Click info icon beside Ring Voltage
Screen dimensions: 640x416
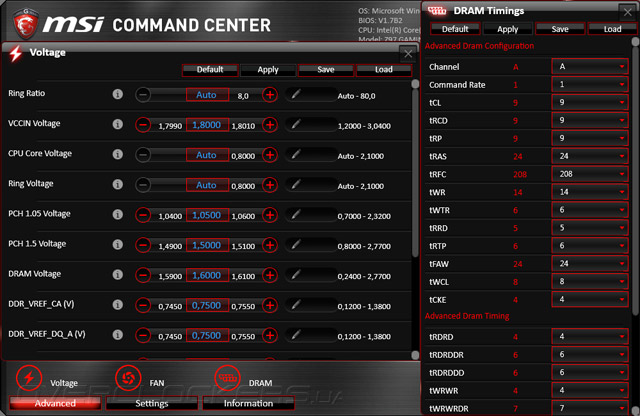pyautogui.click(x=118, y=185)
